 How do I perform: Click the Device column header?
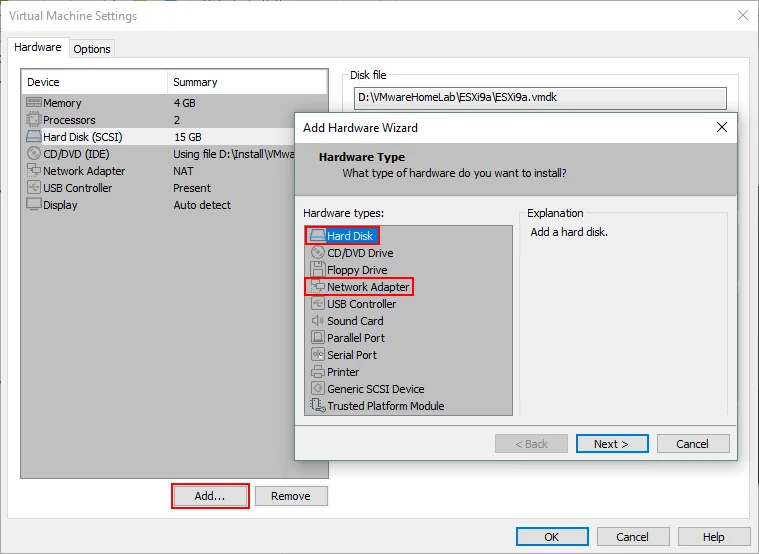pos(94,82)
